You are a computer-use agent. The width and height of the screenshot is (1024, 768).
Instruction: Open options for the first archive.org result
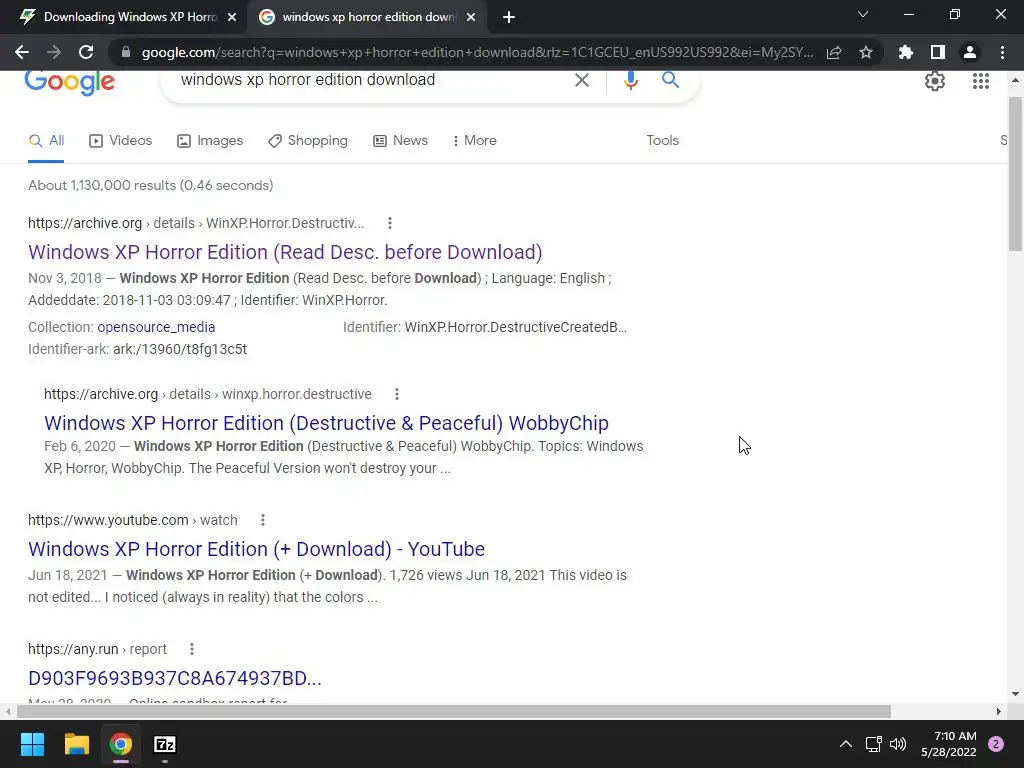[390, 223]
